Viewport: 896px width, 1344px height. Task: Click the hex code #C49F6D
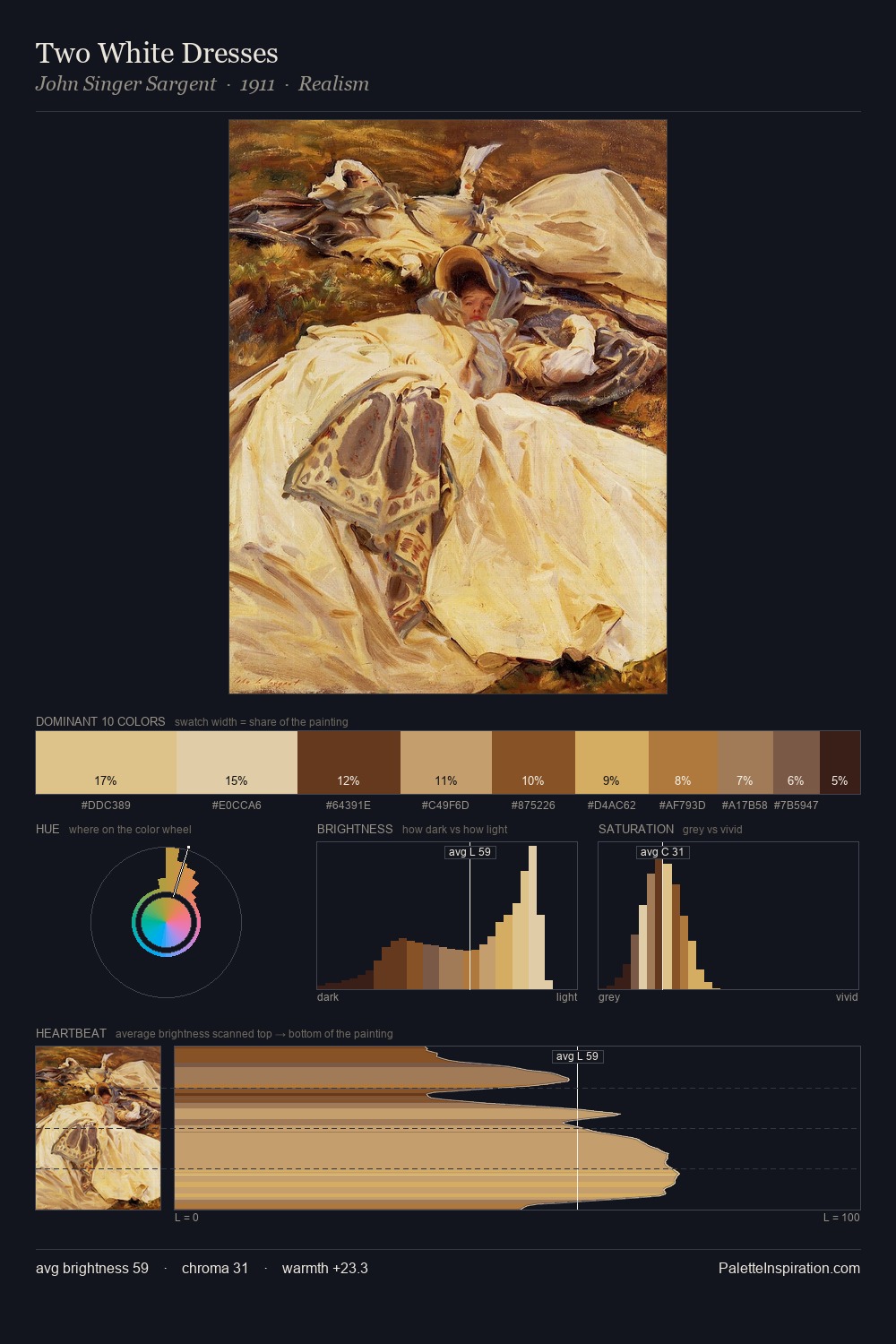(x=445, y=806)
